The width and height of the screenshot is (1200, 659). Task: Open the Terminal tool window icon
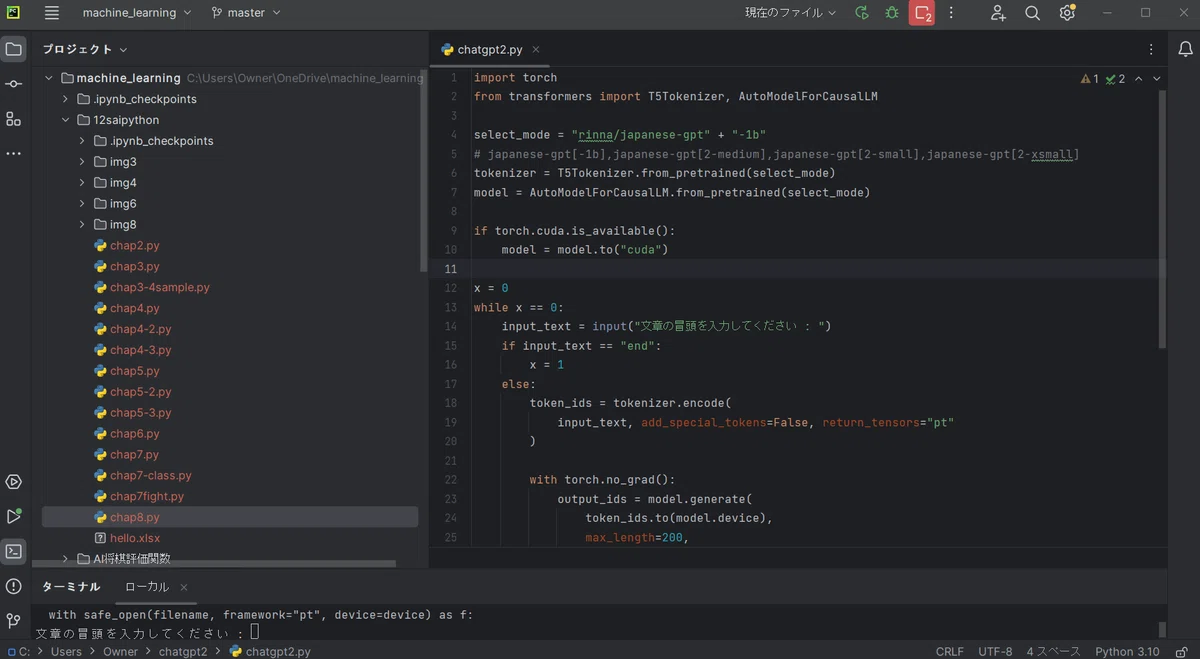[x=13, y=551]
